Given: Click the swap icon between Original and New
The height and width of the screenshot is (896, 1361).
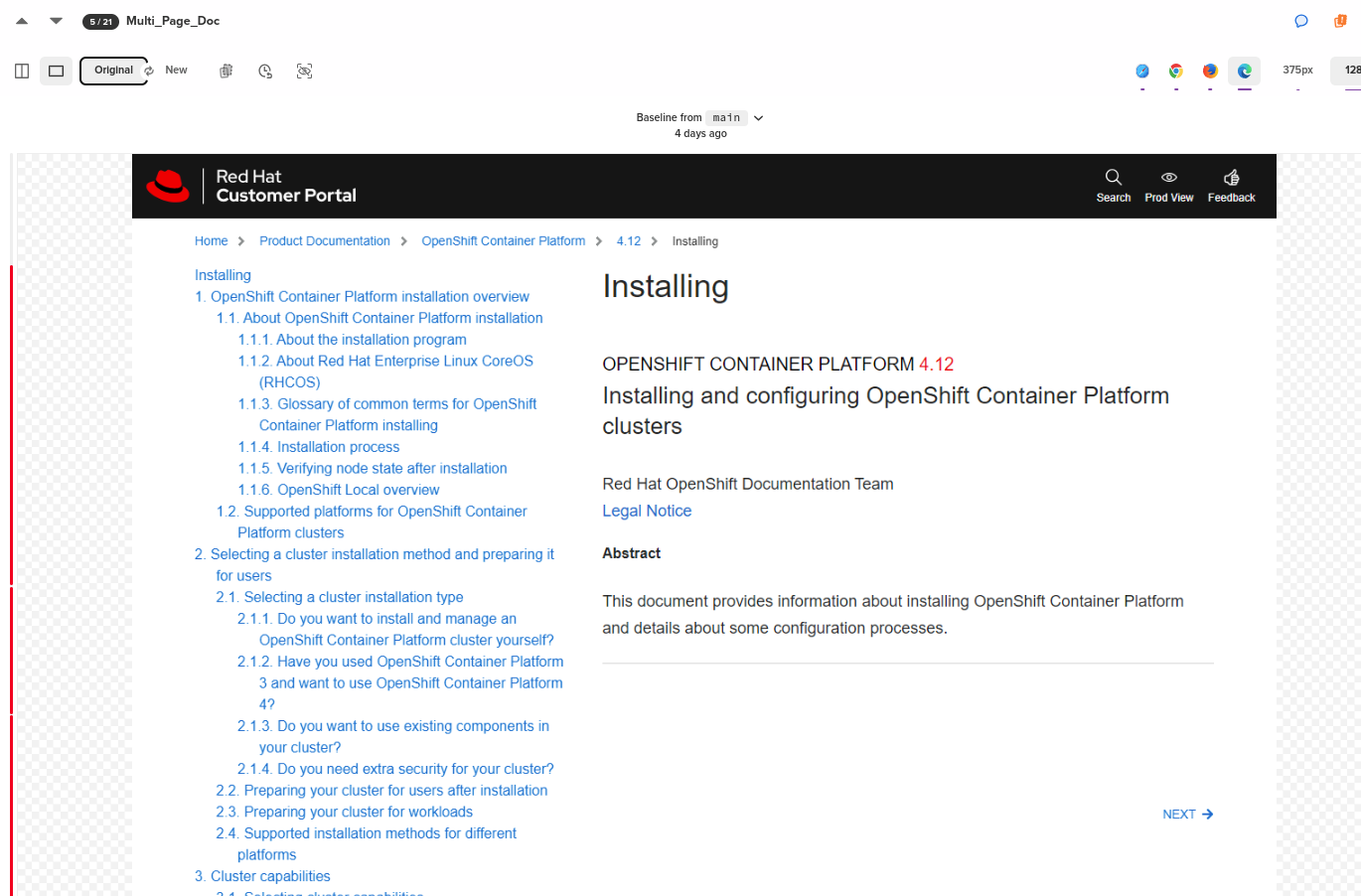Looking at the screenshot, I should (x=149, y=71).
